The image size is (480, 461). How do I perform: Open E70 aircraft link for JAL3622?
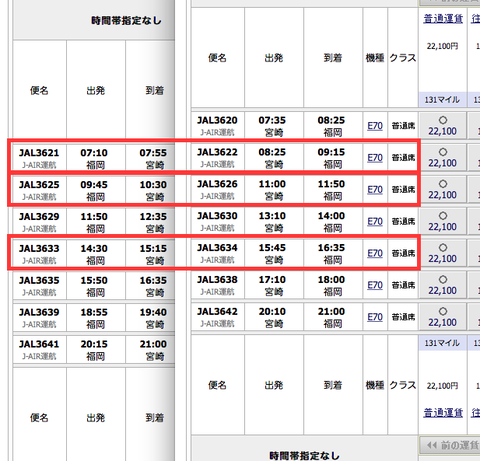coord(375,157)
